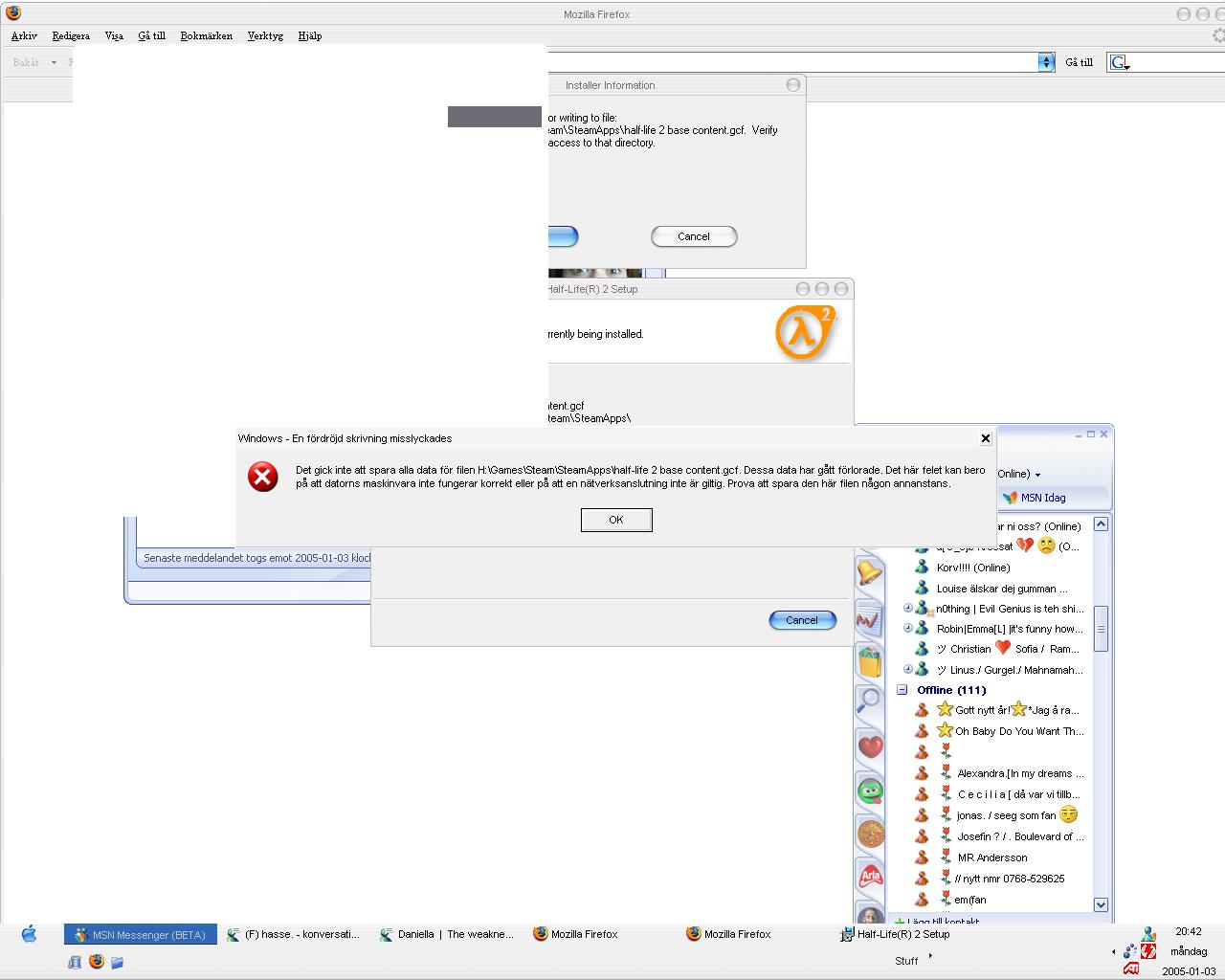Open the Redigera menu in Firefox
This screenshot has width=1225, height=980.
tap(71, 35)
